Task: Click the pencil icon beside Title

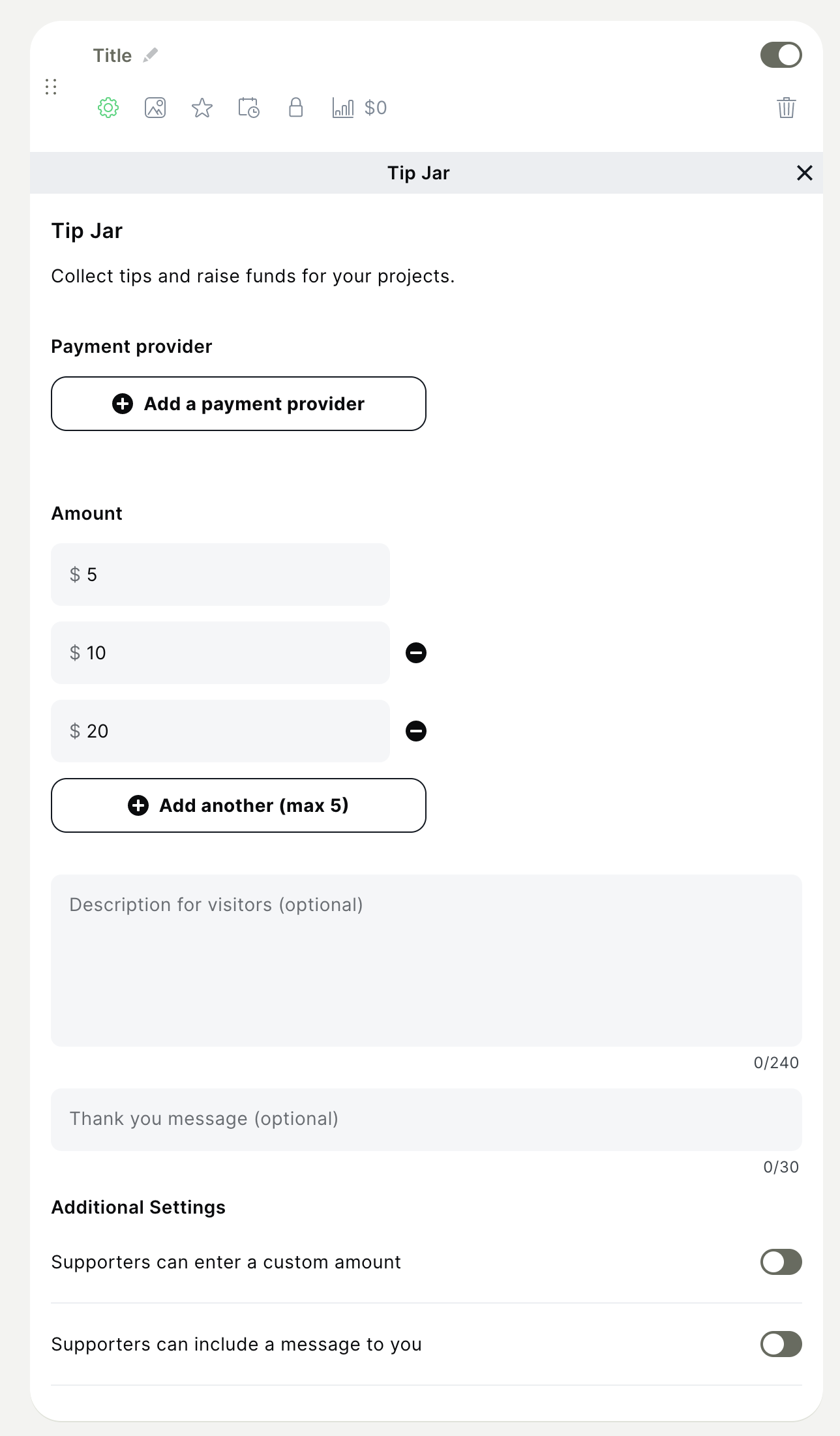Action: click(x=151, y=55)
